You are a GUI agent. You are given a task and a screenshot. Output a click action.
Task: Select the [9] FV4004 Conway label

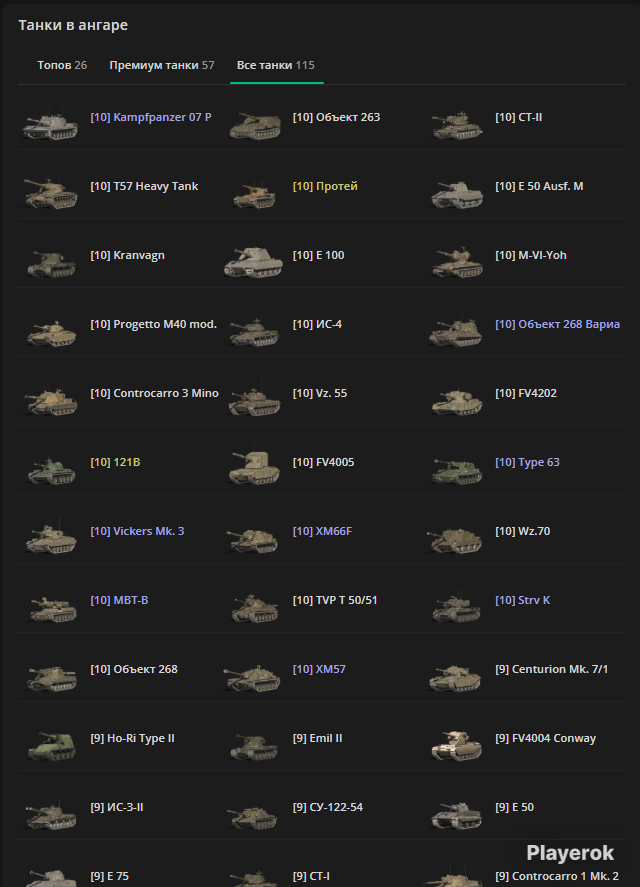545,738
